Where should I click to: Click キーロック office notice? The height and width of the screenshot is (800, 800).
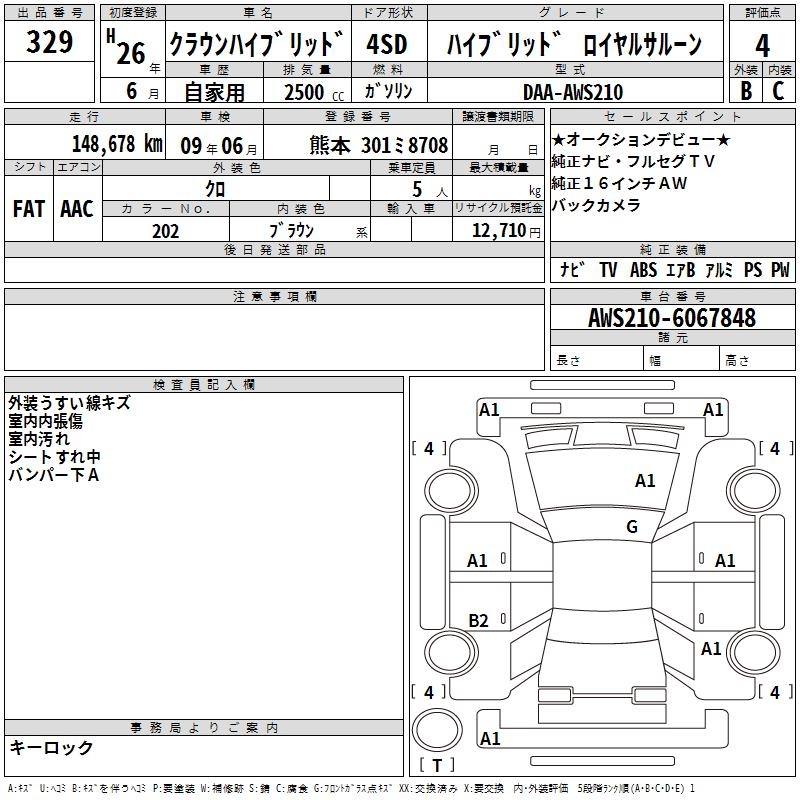(51, 747)
